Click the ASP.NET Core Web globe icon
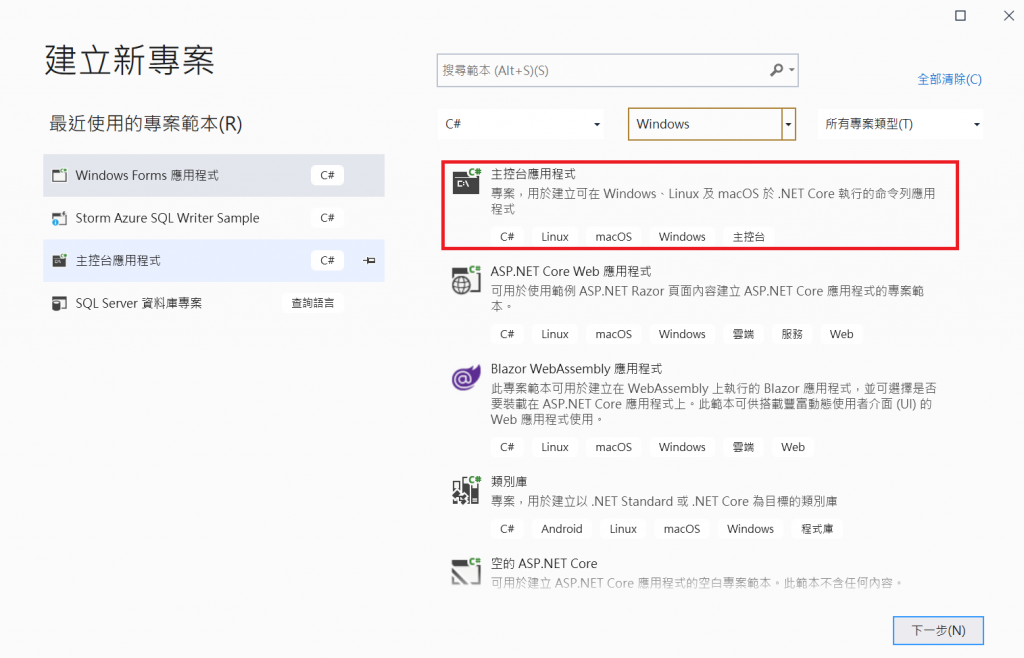Image resolution: width=1024 pixels, height=658 pixels. (x=466, y=279)
